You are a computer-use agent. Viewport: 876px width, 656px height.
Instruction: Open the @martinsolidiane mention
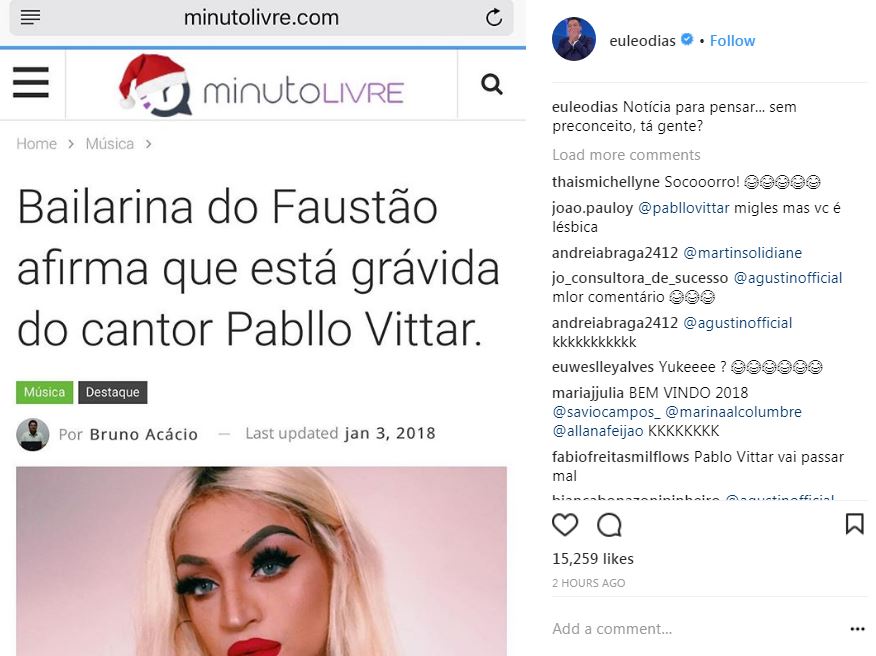click(x=742, y=253)
